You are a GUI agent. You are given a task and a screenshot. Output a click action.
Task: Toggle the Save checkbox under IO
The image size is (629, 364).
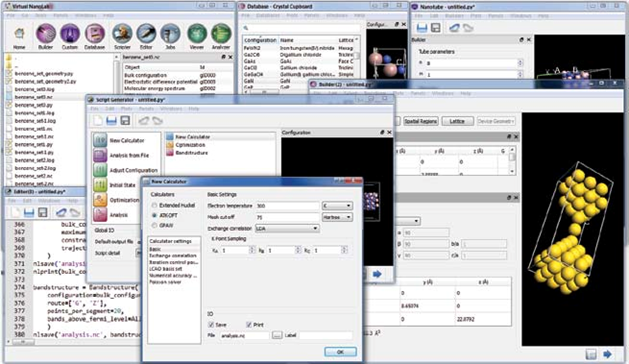(x=211, y=325)
